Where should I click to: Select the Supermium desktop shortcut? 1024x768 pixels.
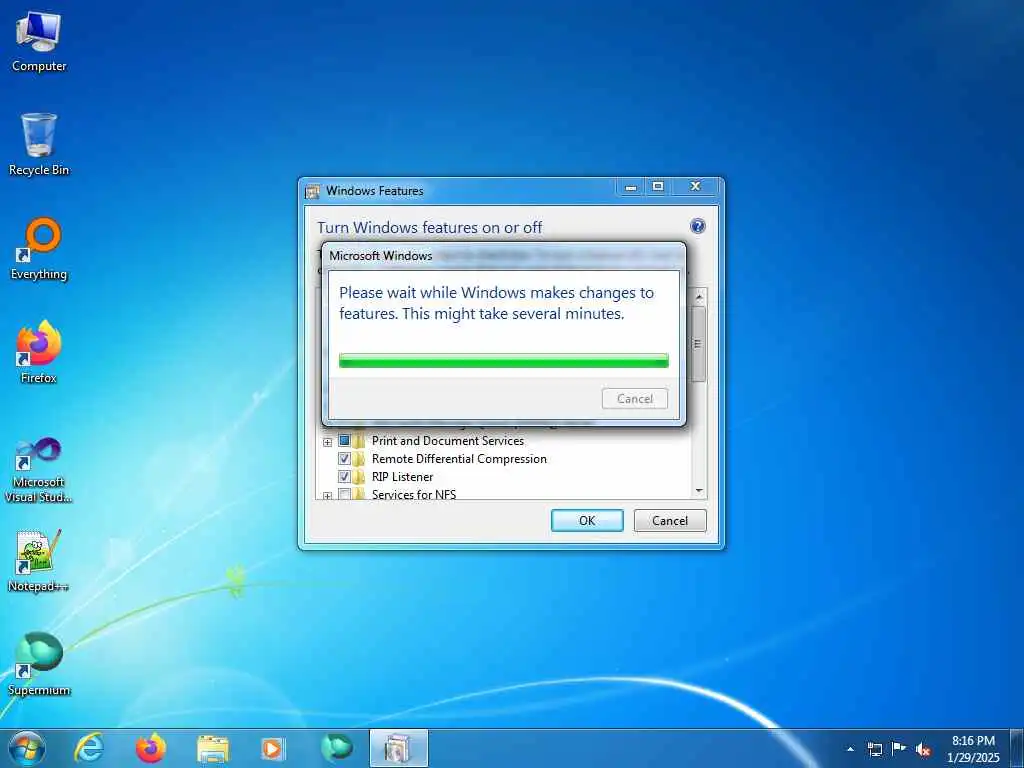[39, 664]
